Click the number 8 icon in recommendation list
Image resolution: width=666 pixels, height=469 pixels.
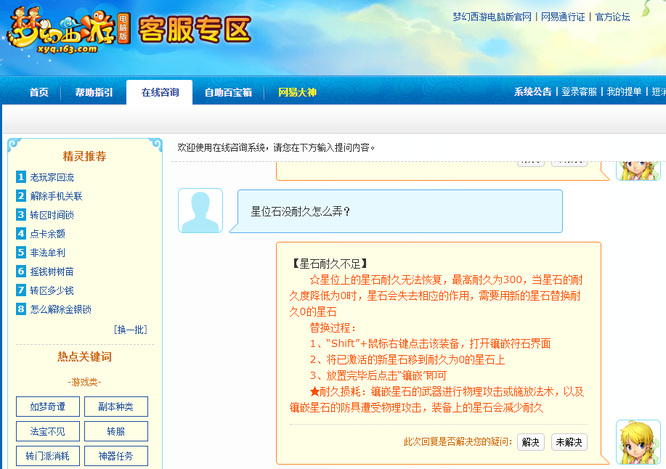(x=21, y=309)
